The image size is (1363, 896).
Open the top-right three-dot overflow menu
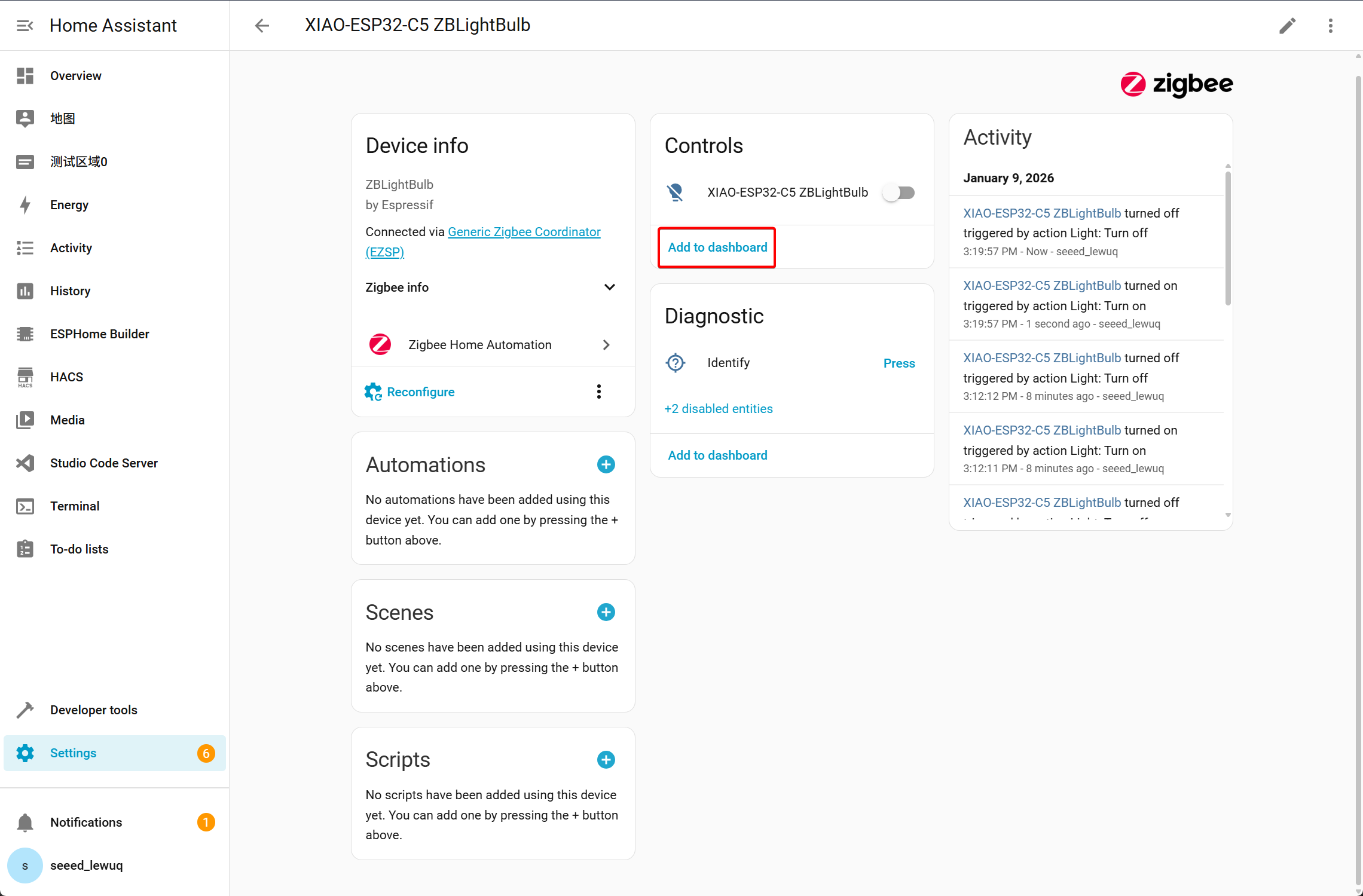coord(1330,26)
